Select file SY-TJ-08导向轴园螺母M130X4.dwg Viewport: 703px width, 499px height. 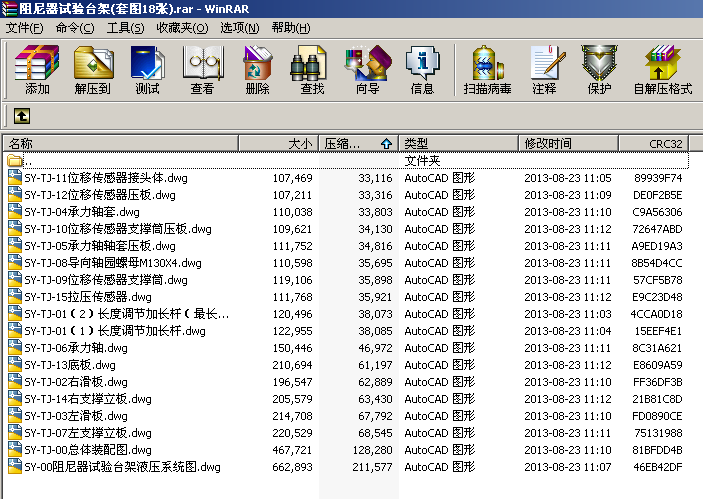click(113, 263)
